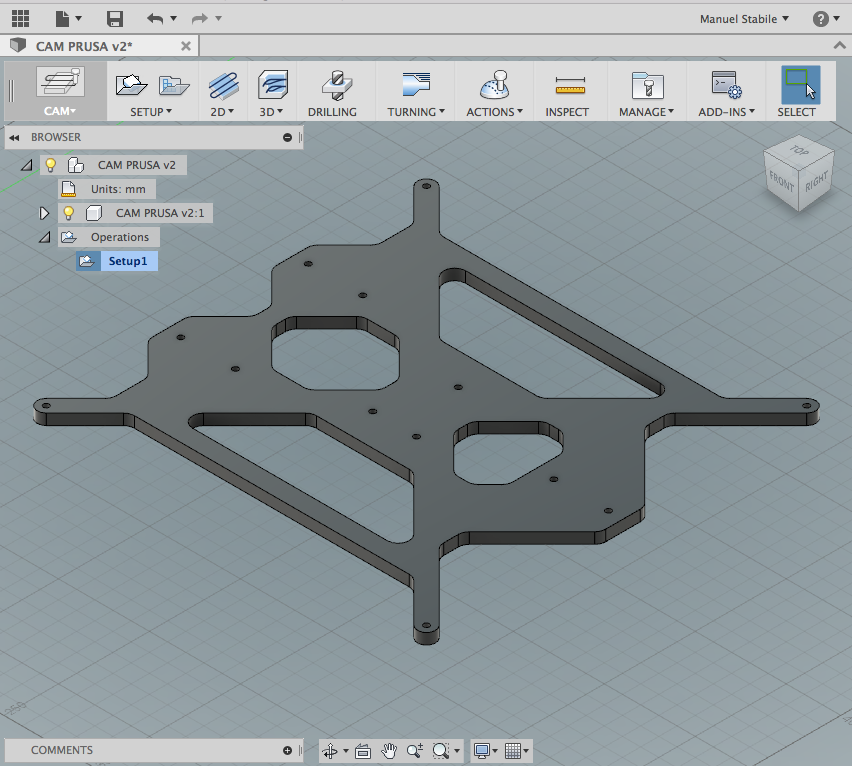The image size is (852, 766).
Task: Open the SETUP dropdown menu
Action: click(x=151, y=112)
